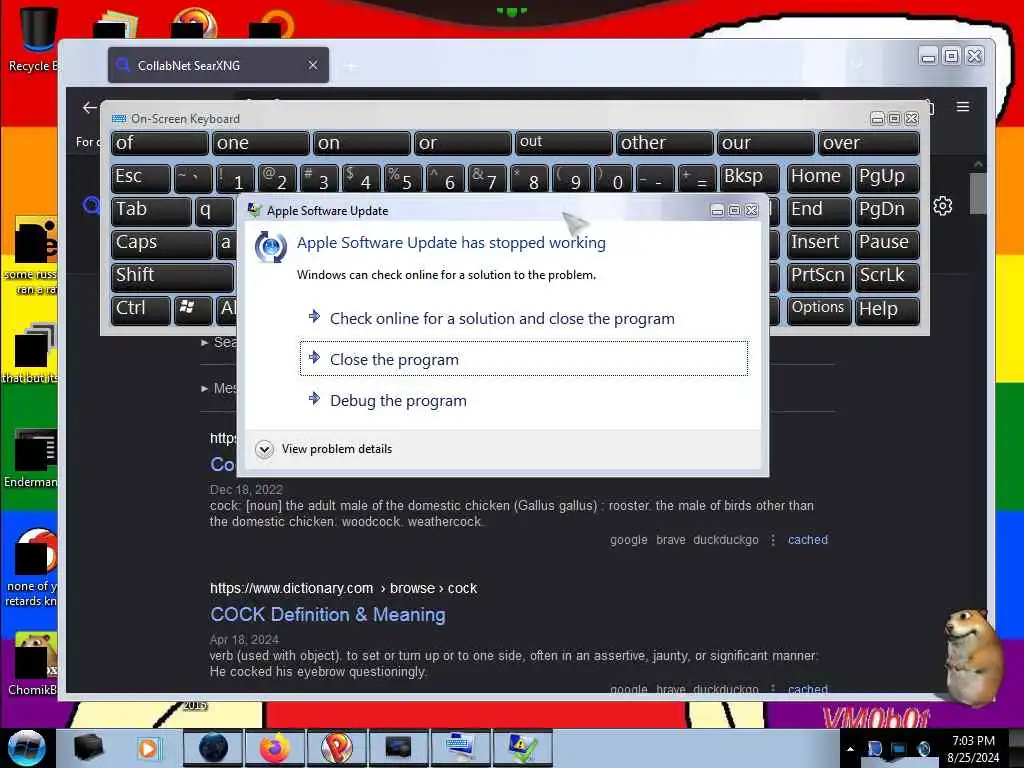Viewport: 1024px width, 768px height.
Task: Open the ChomikBox desktop icon
Action: [31, 664]
